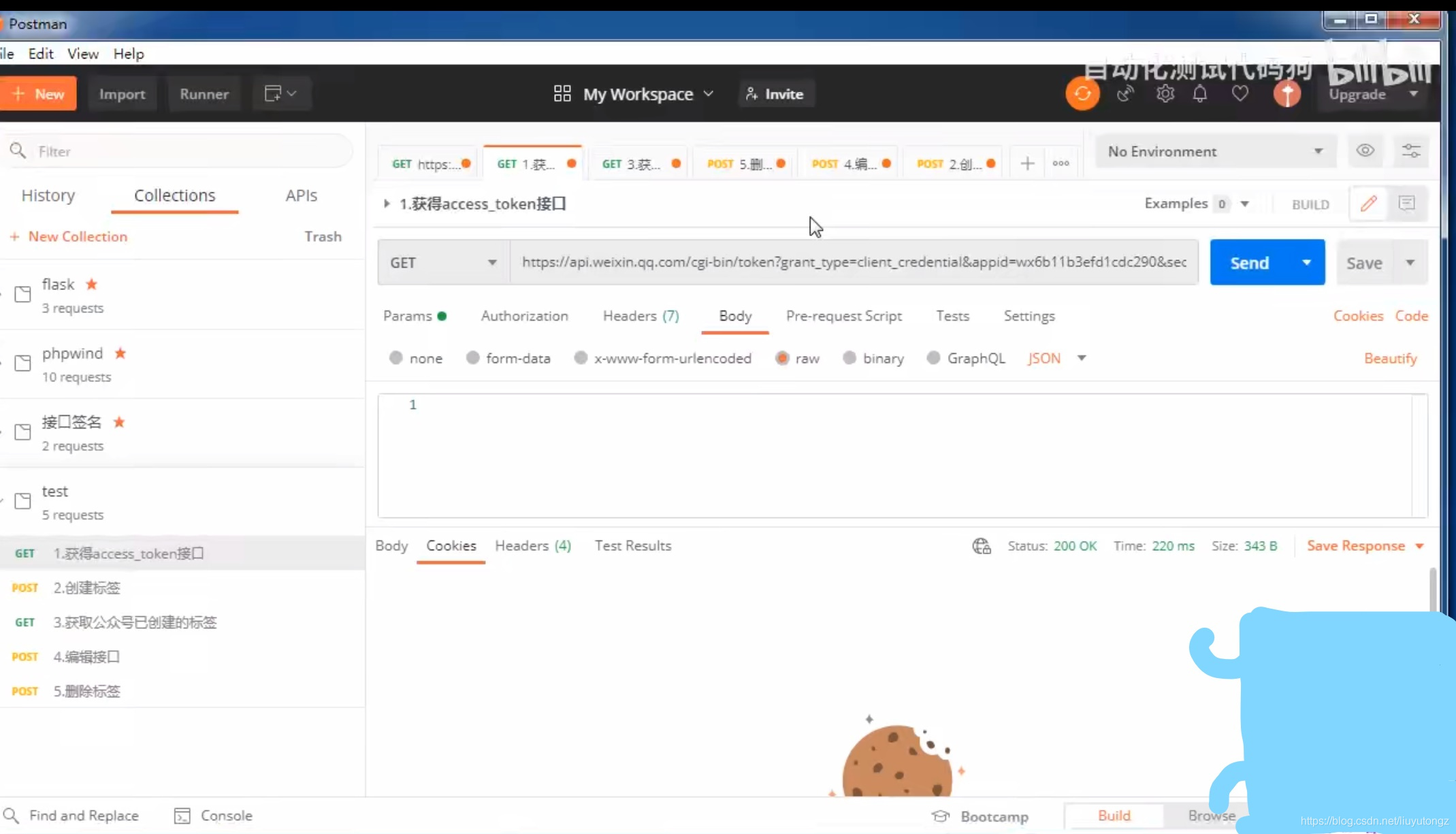The width and height of the screenshot is (1456, 834).
Task: Add a new request tab
Action: [x=1027, y=163]
